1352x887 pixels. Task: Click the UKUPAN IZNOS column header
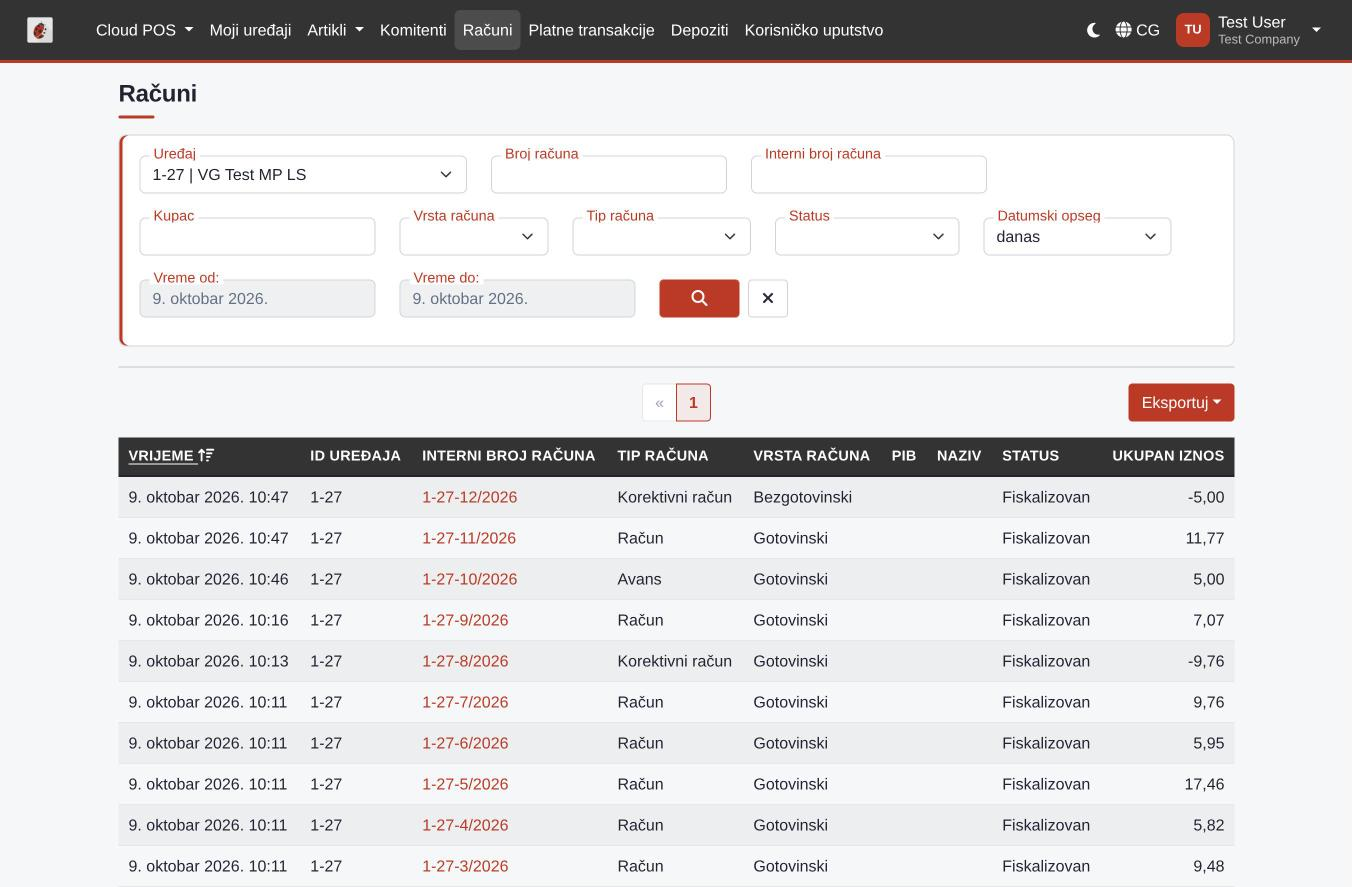tap(1168, 456)
